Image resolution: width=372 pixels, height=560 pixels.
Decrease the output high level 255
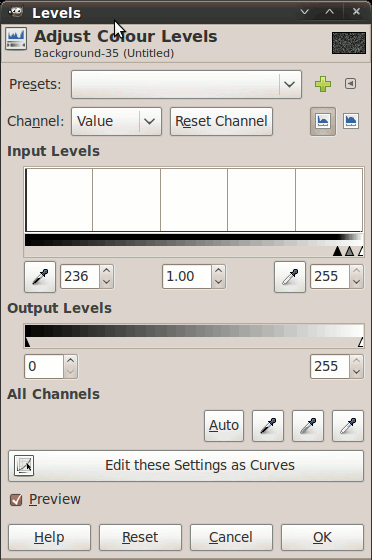(x=356, y=372)
